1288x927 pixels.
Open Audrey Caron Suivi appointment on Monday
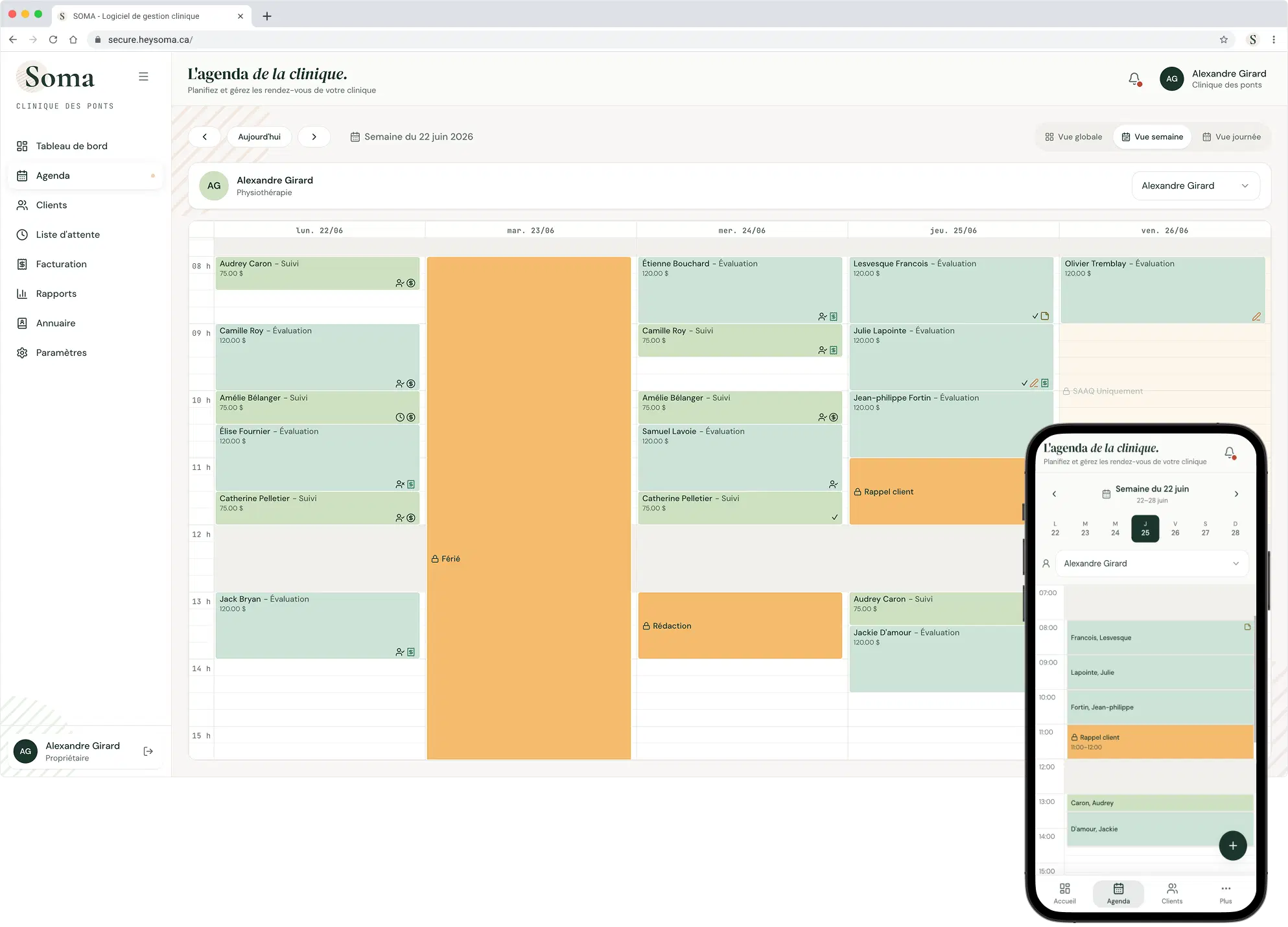point(318,273)
